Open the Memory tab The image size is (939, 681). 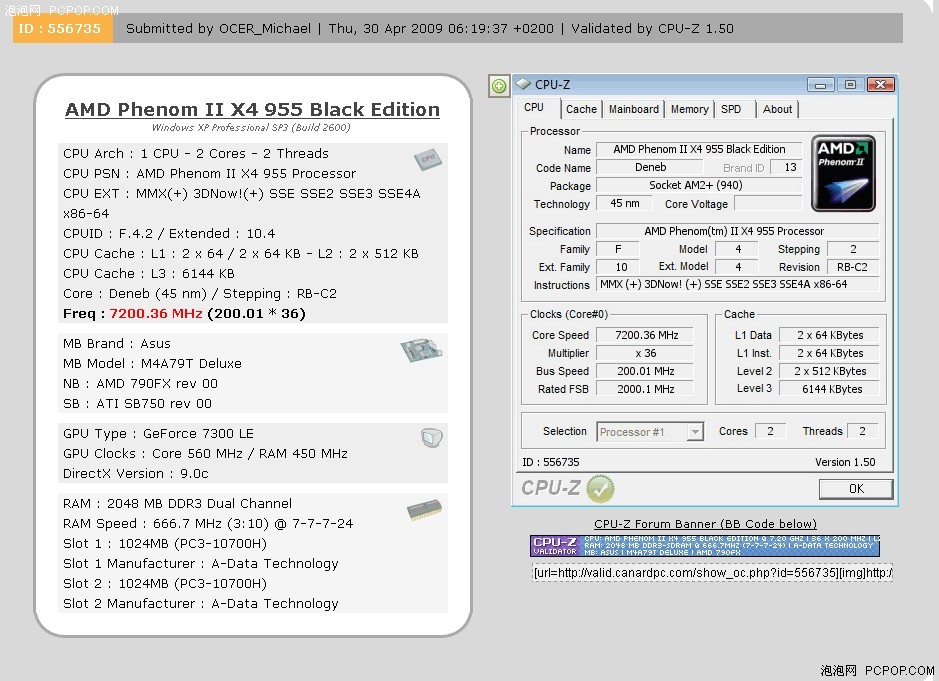click(689, 109)
